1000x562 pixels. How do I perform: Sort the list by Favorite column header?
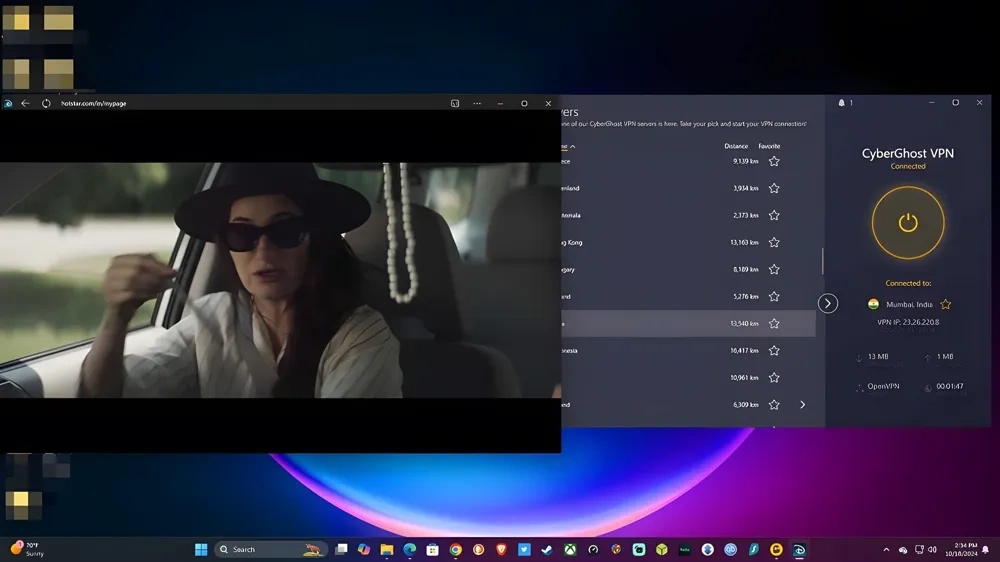coord(768,146)
